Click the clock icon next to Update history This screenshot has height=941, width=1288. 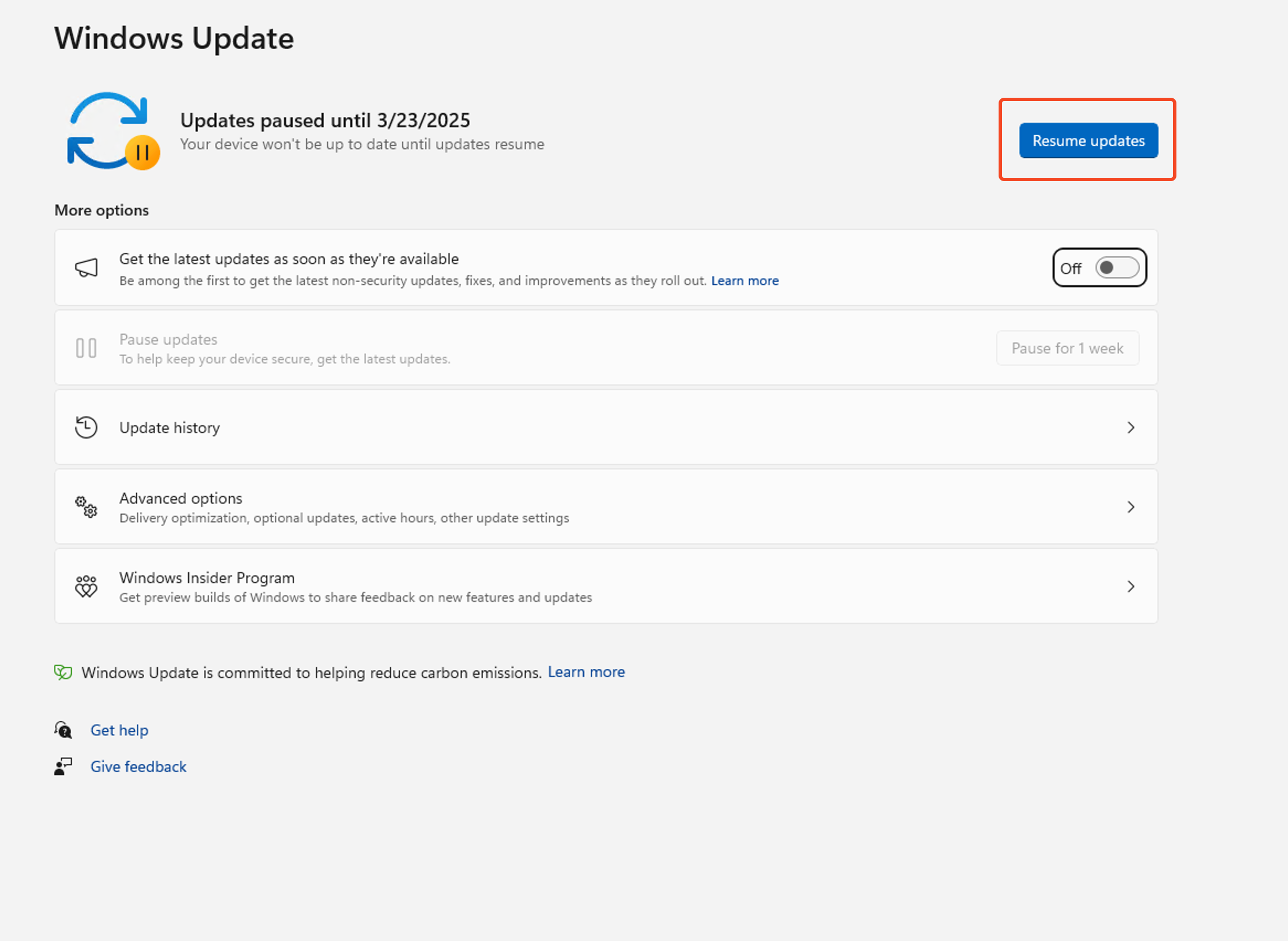(86, 428)
